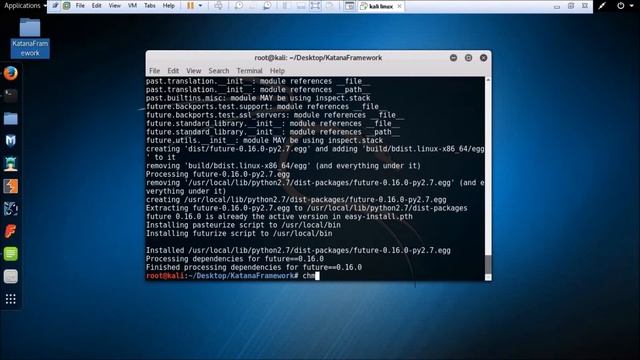Viewport: 640px width, 360px height.
Task: Expand system menu arrow in top bar
Action: (x=631, y=6)
